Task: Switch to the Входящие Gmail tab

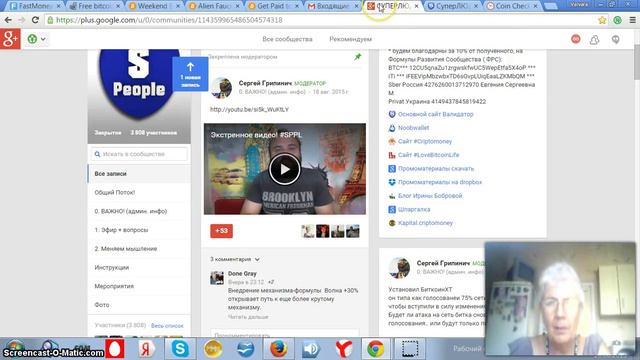Action: tap(333, 6)
